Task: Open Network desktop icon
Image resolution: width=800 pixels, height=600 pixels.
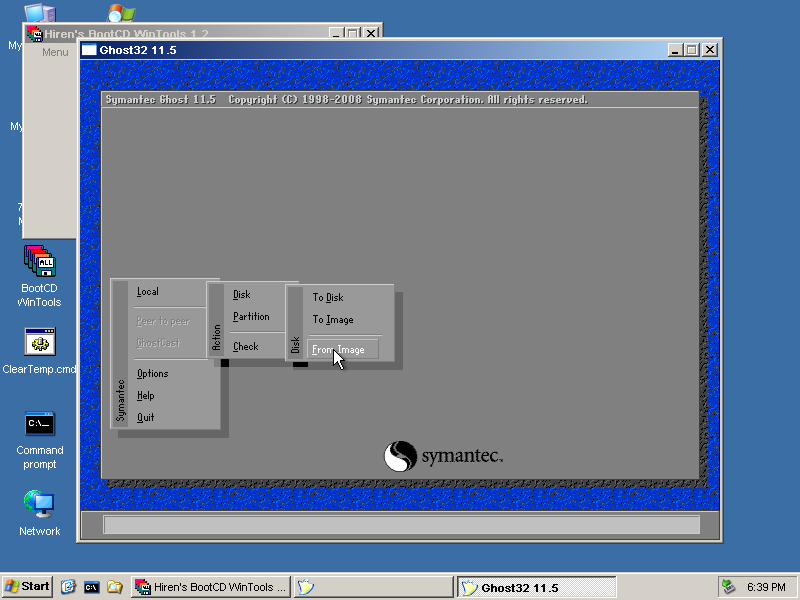Action: (x=39, y=513)
